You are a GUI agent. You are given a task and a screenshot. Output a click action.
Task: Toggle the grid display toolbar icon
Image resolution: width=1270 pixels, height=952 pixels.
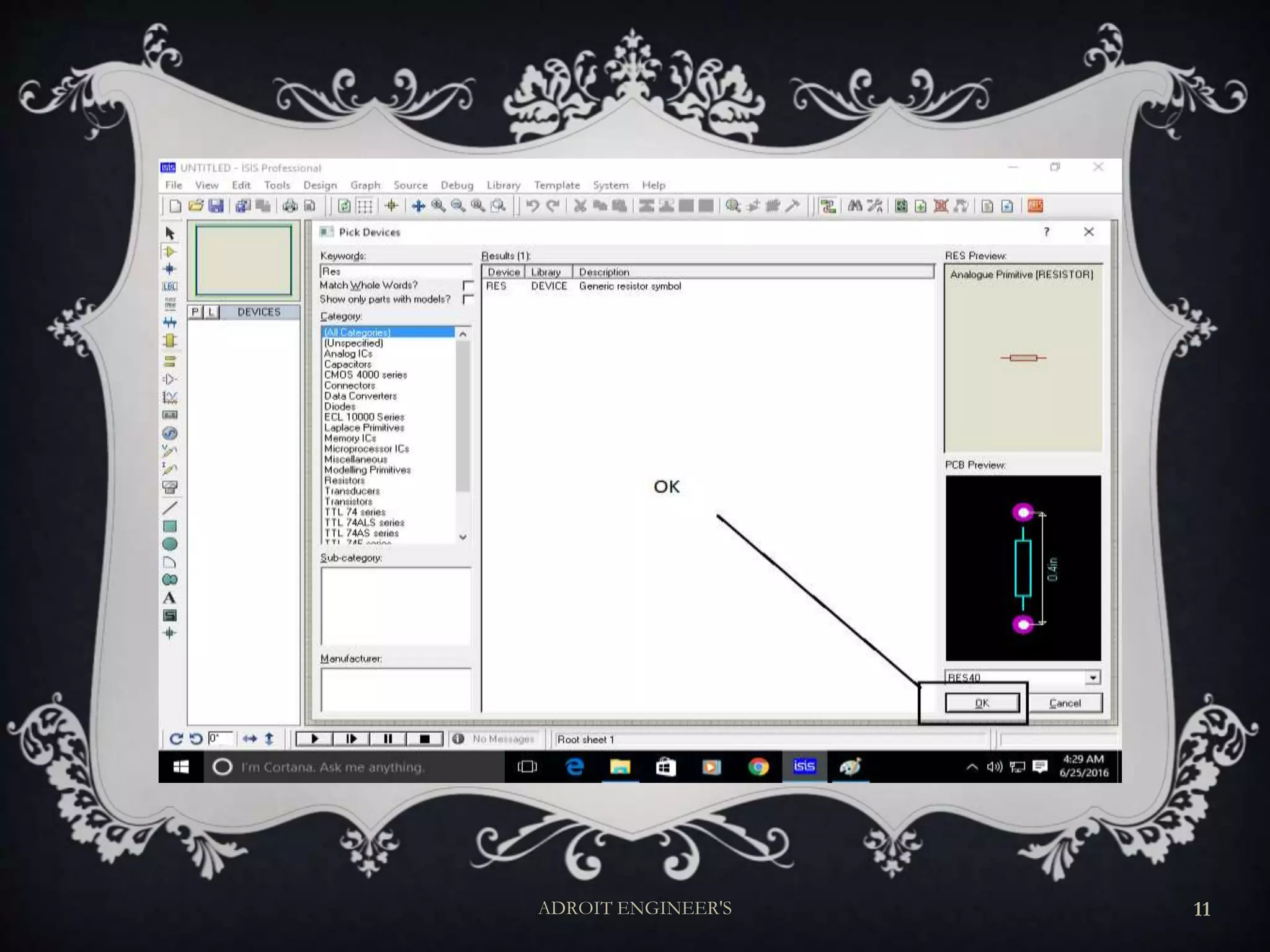[x=365, y=206]
